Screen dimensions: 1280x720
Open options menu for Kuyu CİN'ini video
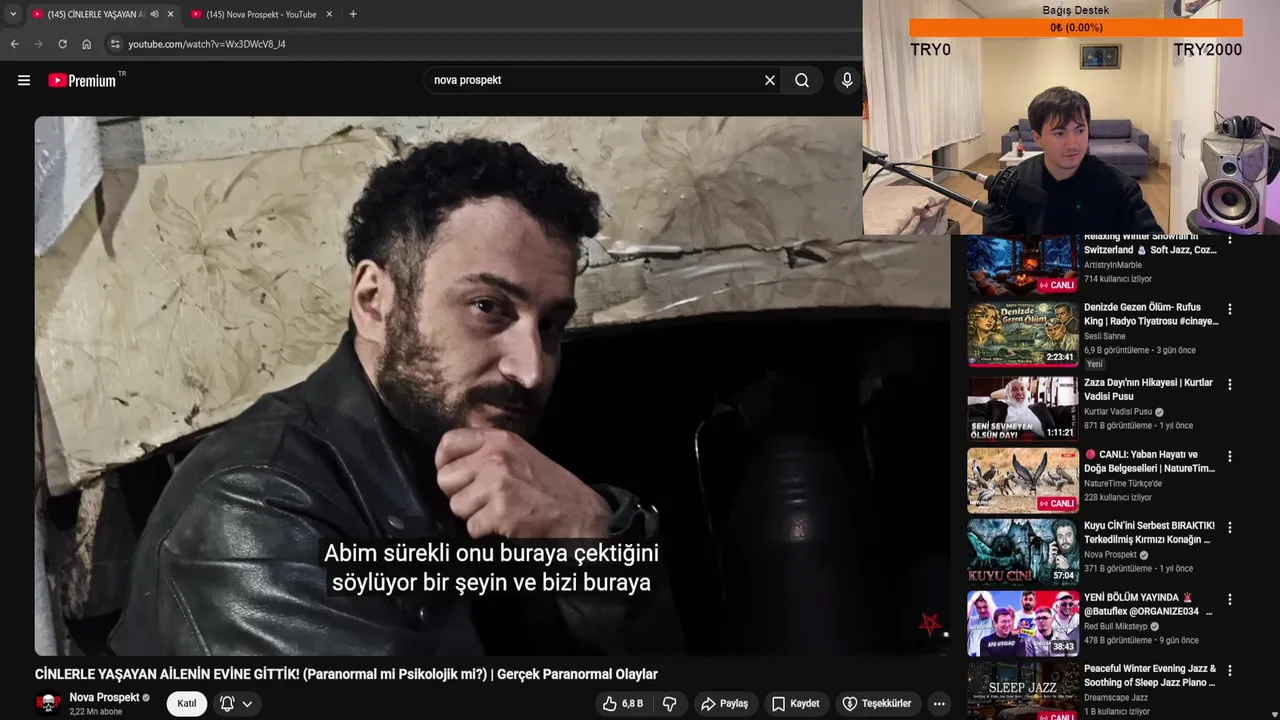(x=1230, y=528)
